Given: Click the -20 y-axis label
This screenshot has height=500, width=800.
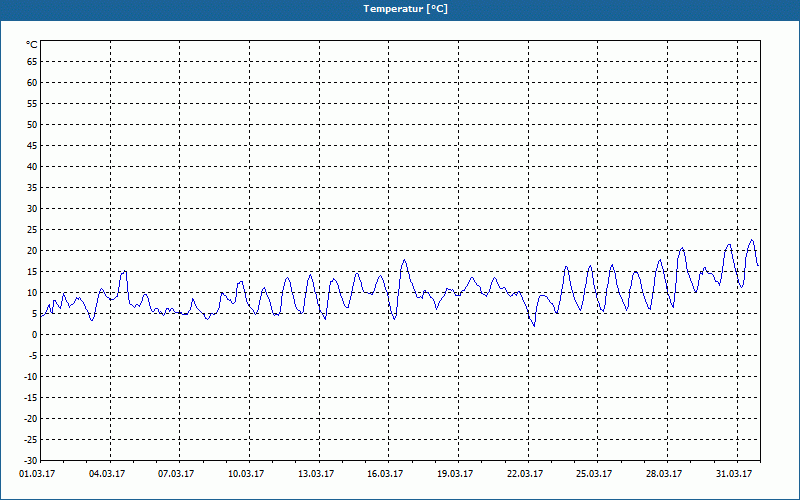Looking at the screenshot, I should tap(30, 418).
